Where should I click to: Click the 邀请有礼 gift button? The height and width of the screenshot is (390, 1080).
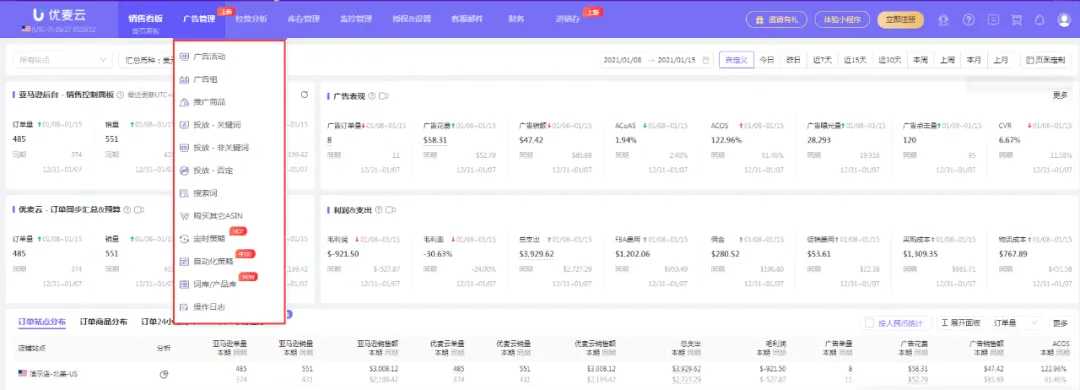[776, 20]
